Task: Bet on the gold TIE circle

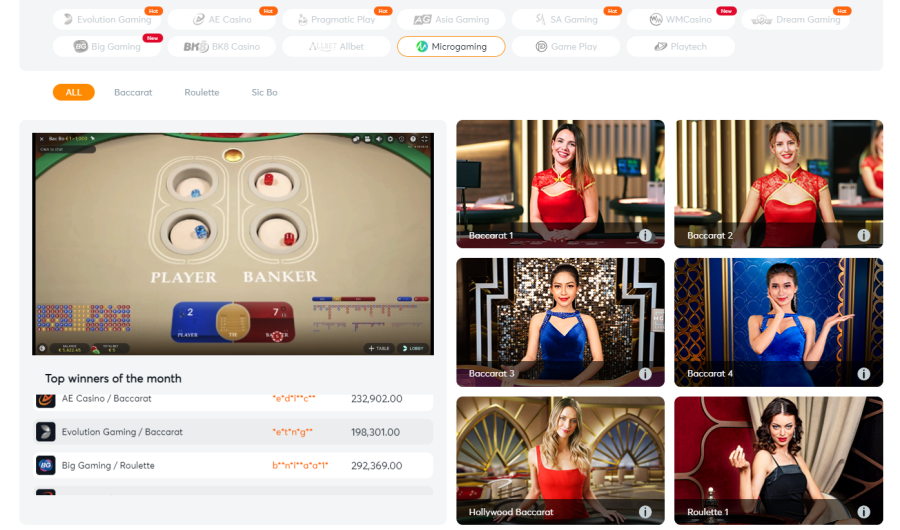Action: [x=233, y=322]
